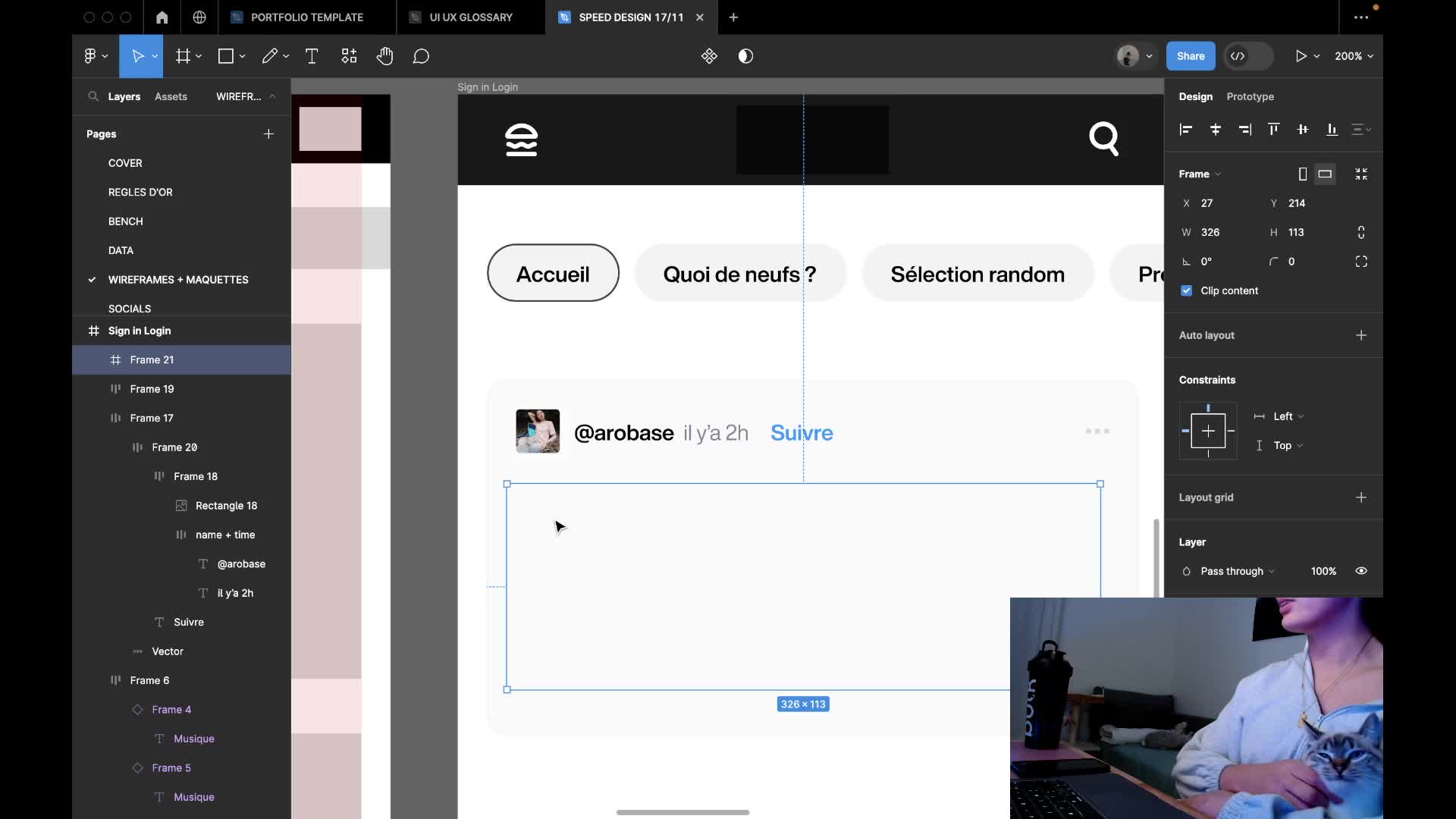Align vertical centers in Design panel
Image resolution: width=1456 pixels, height=819 pixels.
tap(1303, 130)
